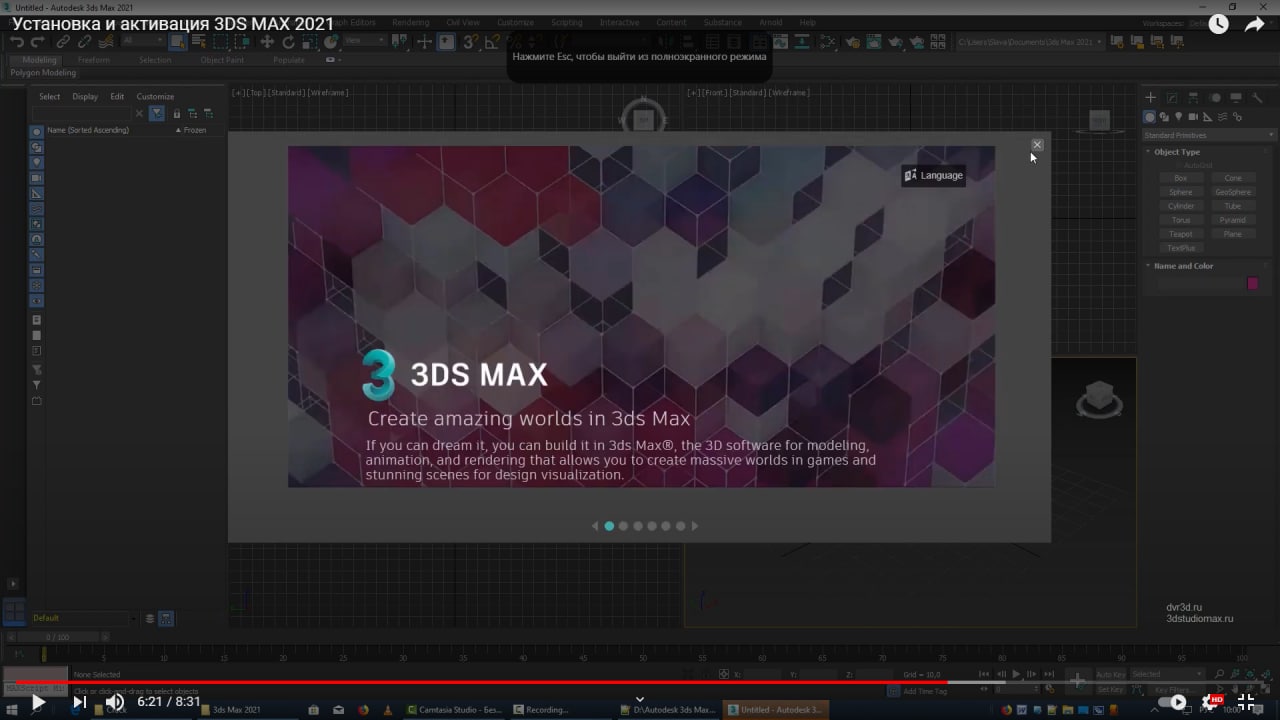Create a Box primitive
Image resolution: width=1280 pixels, height=720 pixels.
pos(1181,178)
